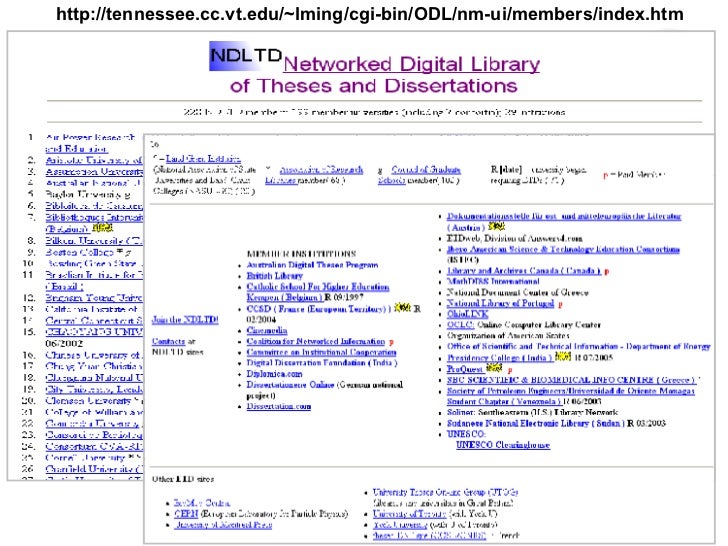This screenshot has height=546, width=728.
Task: Open Society of Petroleum Engineers Venezuela link
Action: [x=571, y=396]
